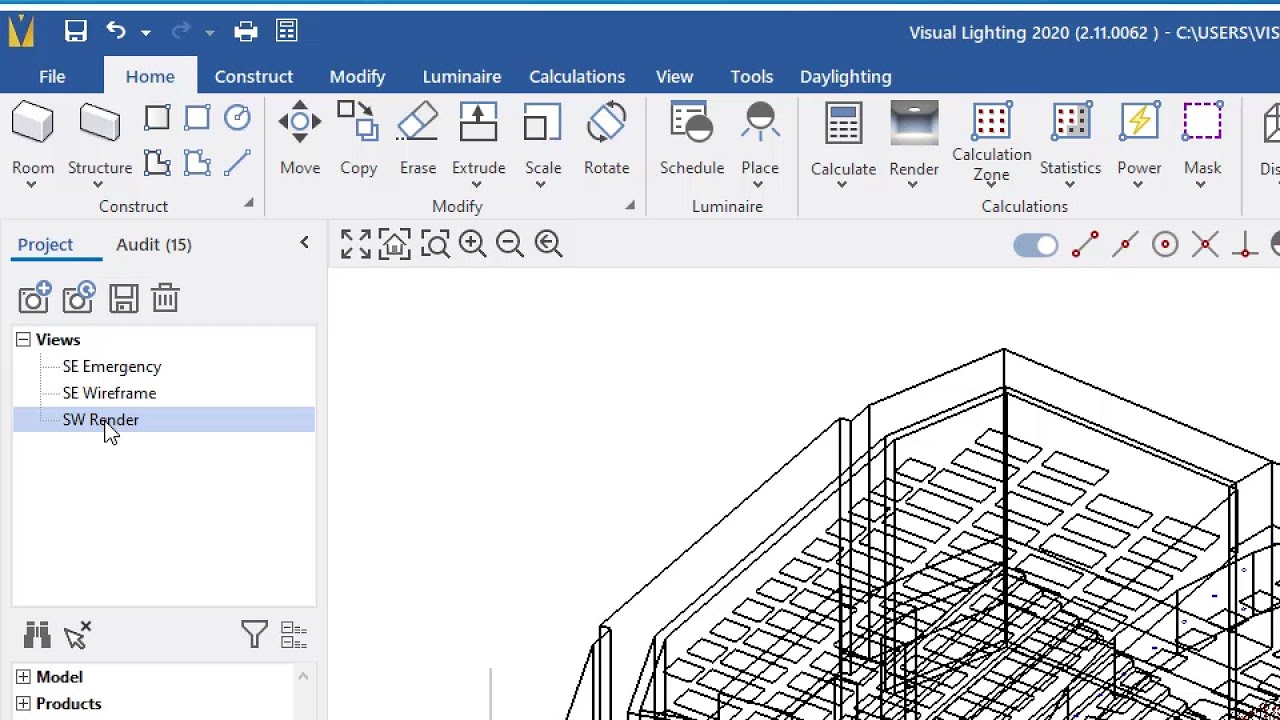Click the add new view camera icon
Screen dimensions: 1280x720
35,297
